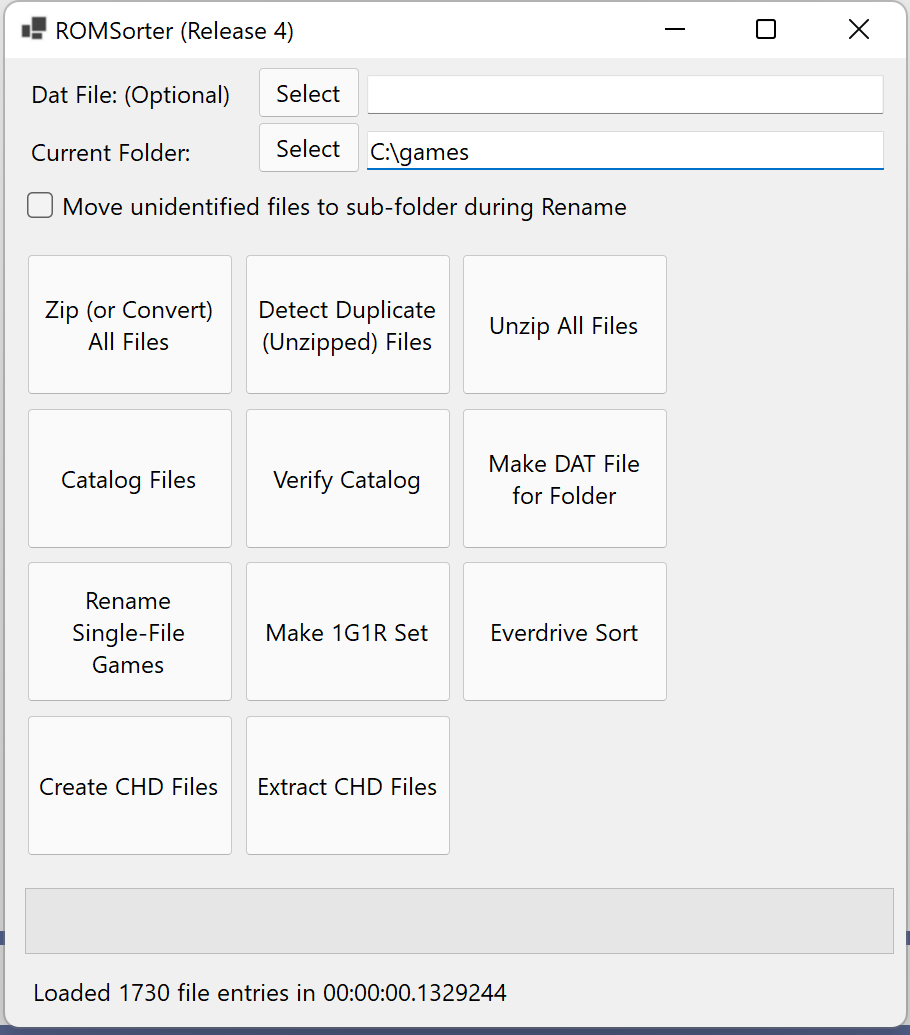Focus the Current Folder field showing C:\games
Image resolution: width=910 pixels, height=1035 pixels.
pos(625,150)
